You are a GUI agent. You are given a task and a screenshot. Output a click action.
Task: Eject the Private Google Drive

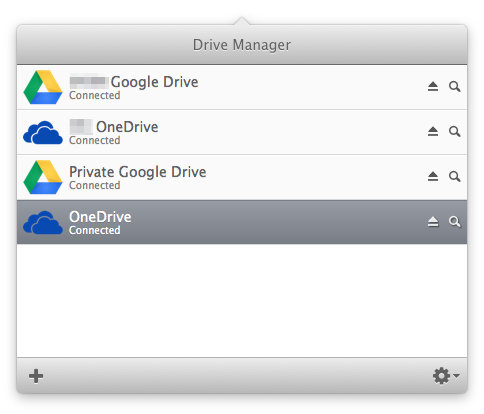click(433, 176)
